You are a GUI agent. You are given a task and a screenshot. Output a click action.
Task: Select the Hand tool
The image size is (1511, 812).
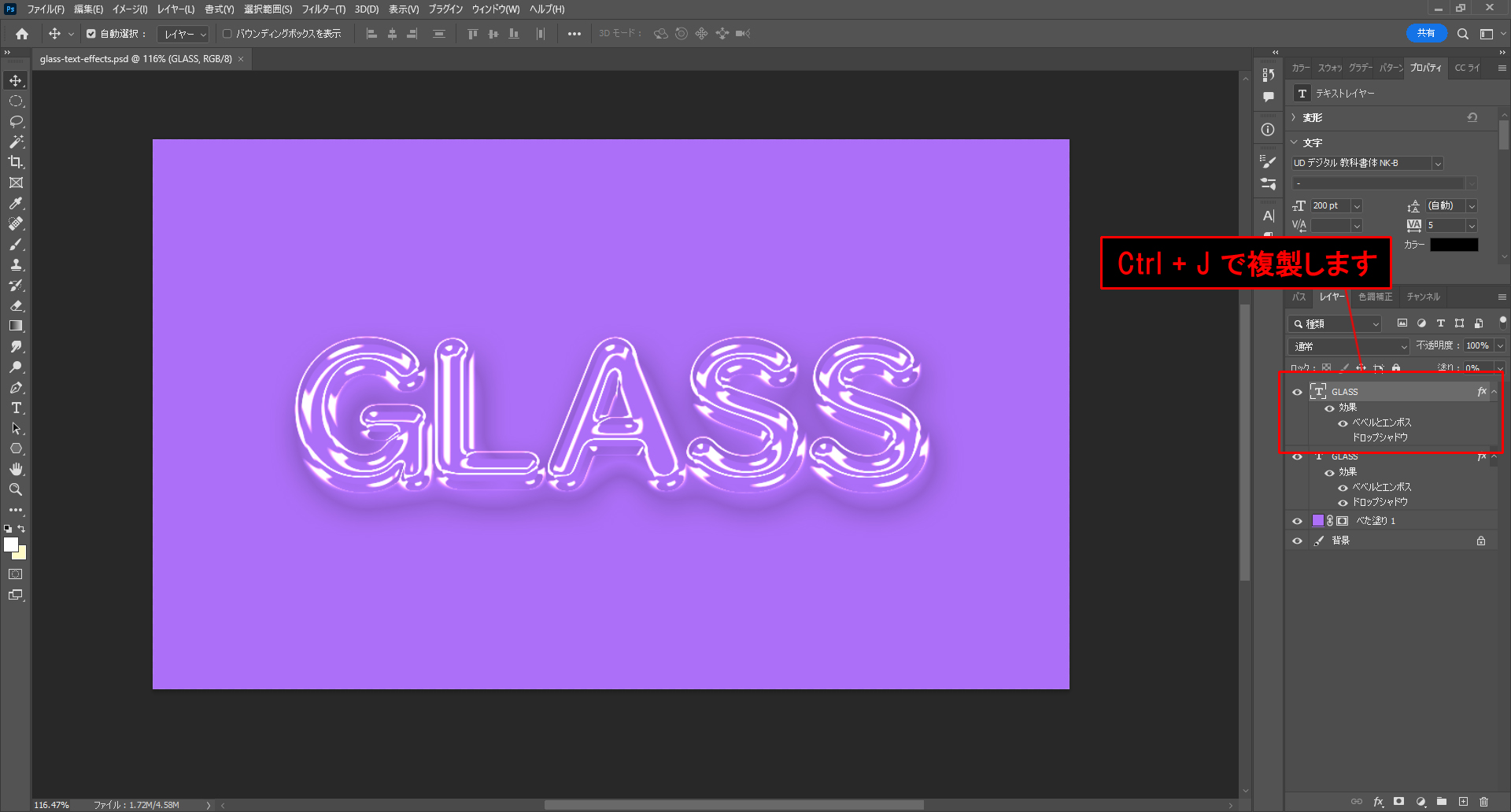tap(16, 469)
